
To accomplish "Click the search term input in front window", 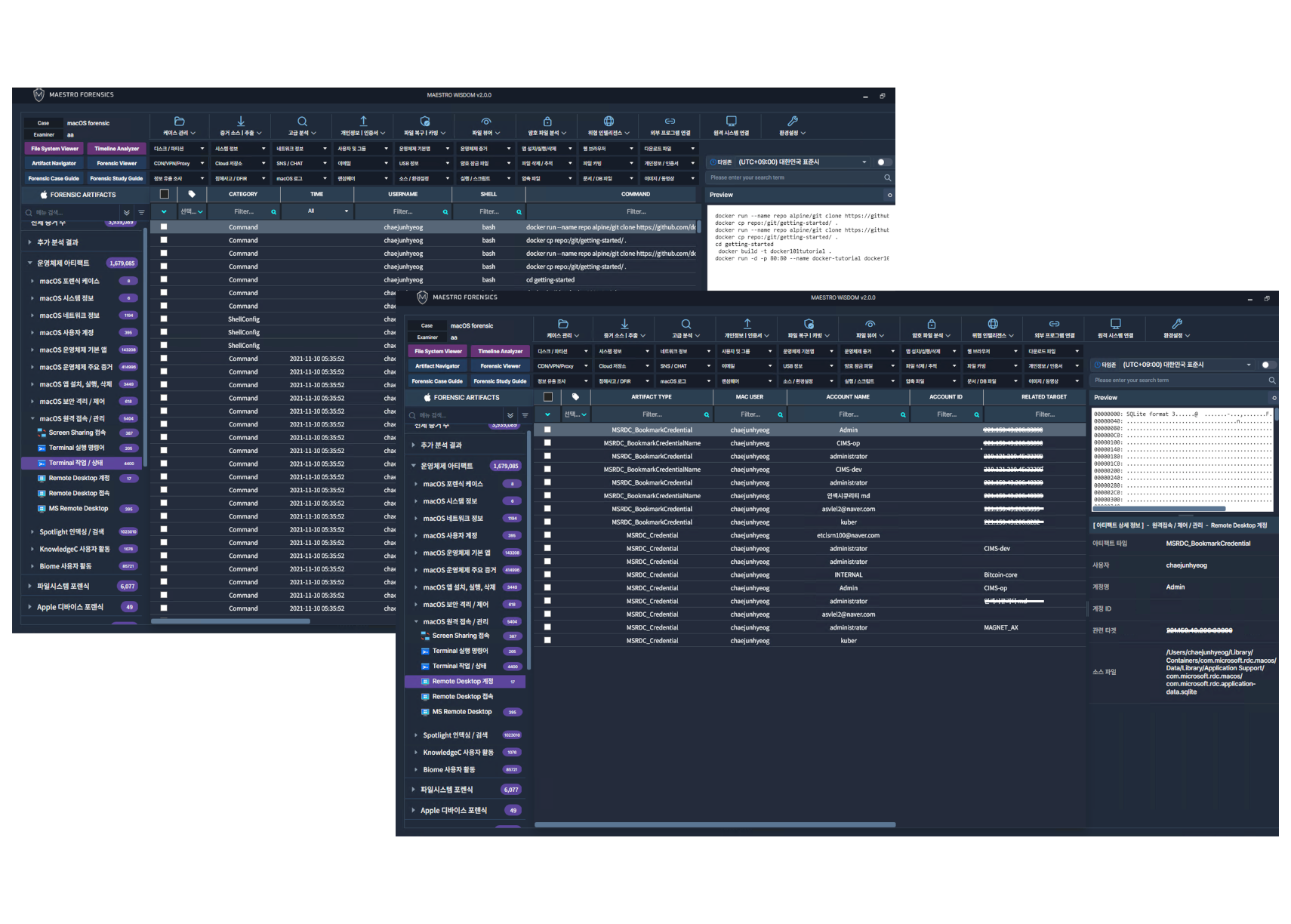I will (x=1178, y=380).
